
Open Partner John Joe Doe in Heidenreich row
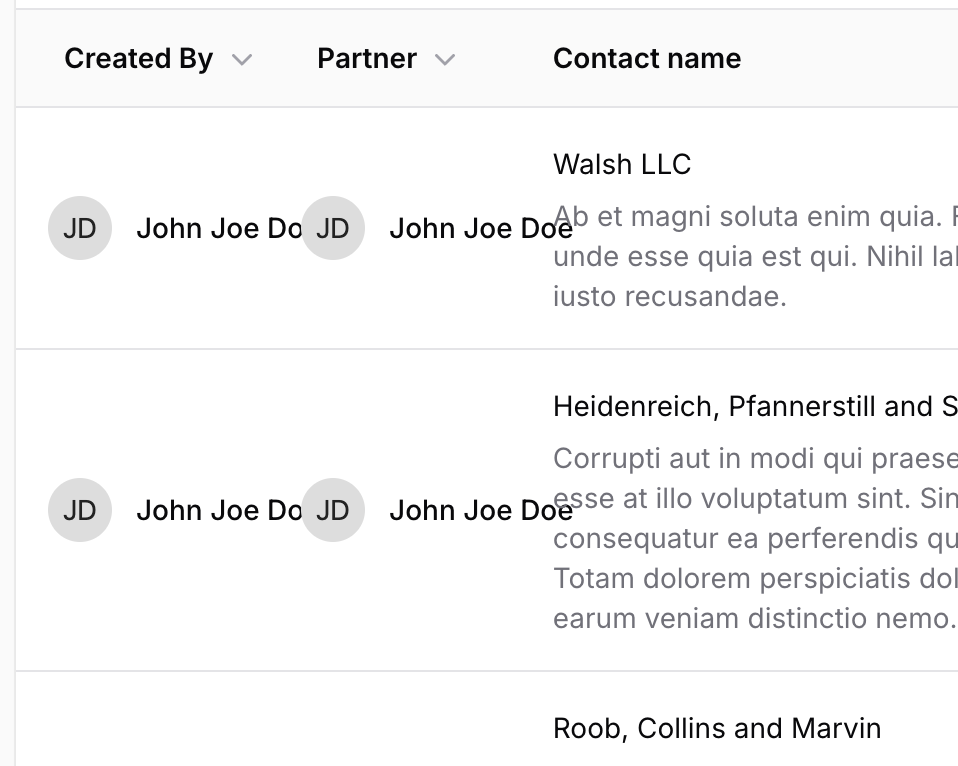[480, 511]
